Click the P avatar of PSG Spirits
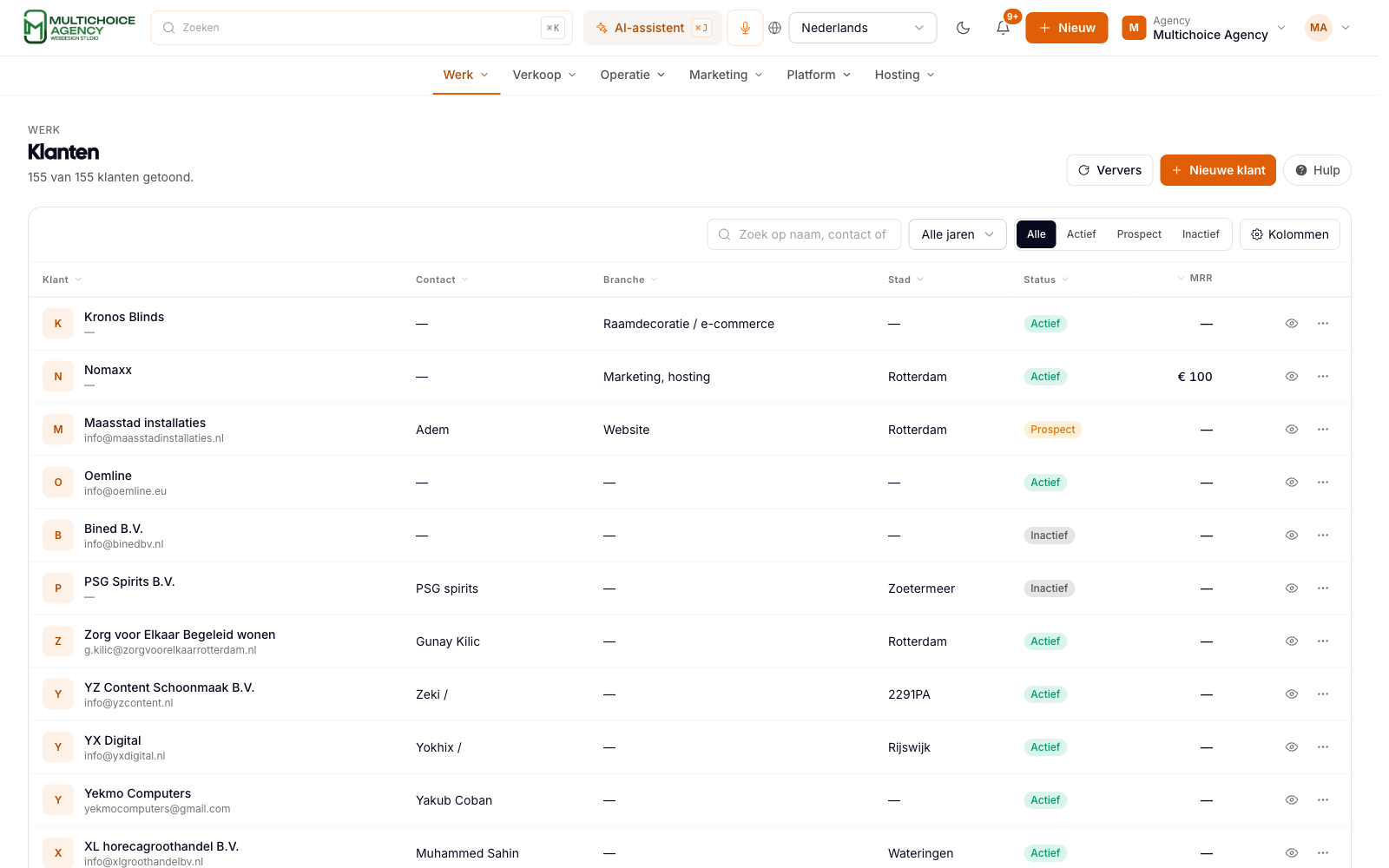The height and width of the screenshot is (868, 1389). pyautogui.click(x=58, y=589)
